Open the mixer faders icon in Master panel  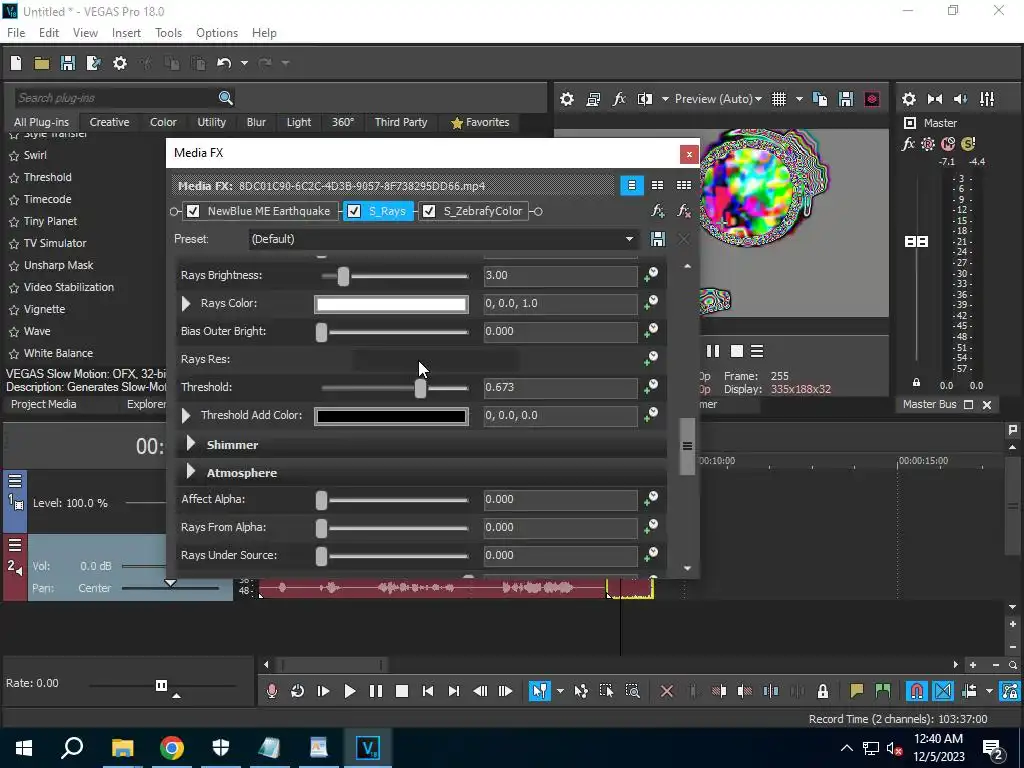coord(987,99)
